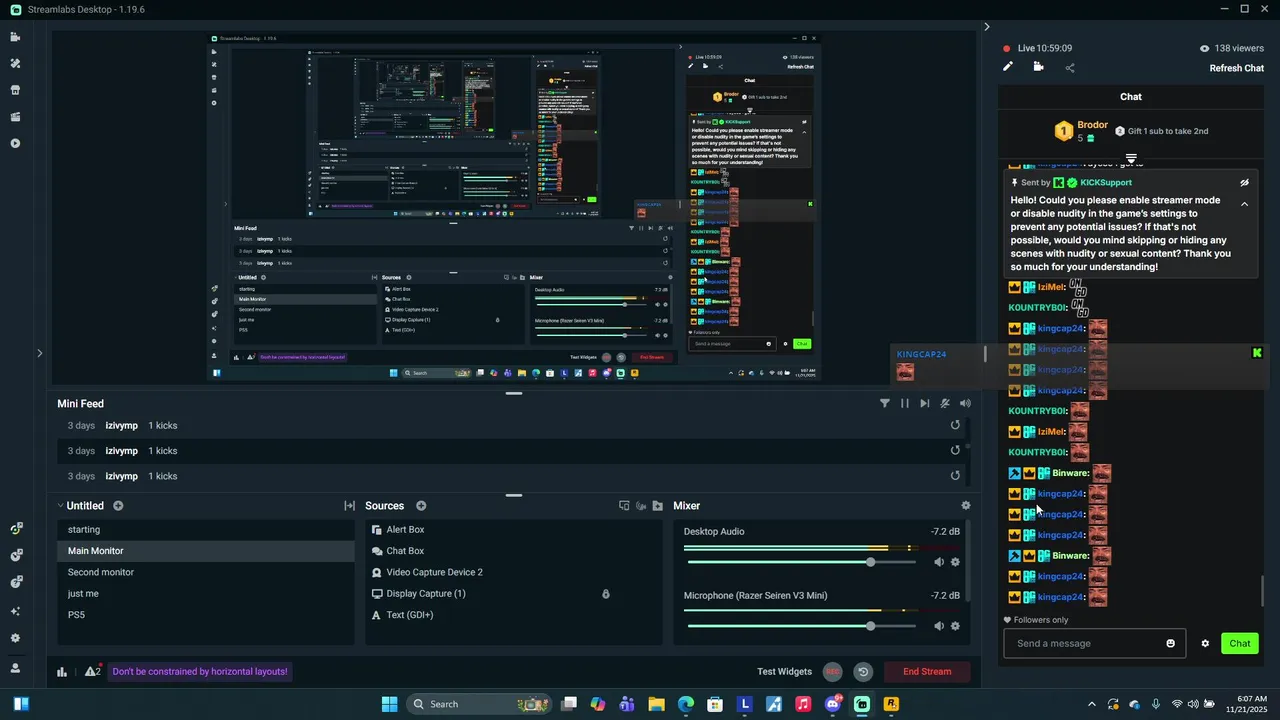Select the Main Monitor scene
This screenshot has width=1280, height=720.
point(206,551)
